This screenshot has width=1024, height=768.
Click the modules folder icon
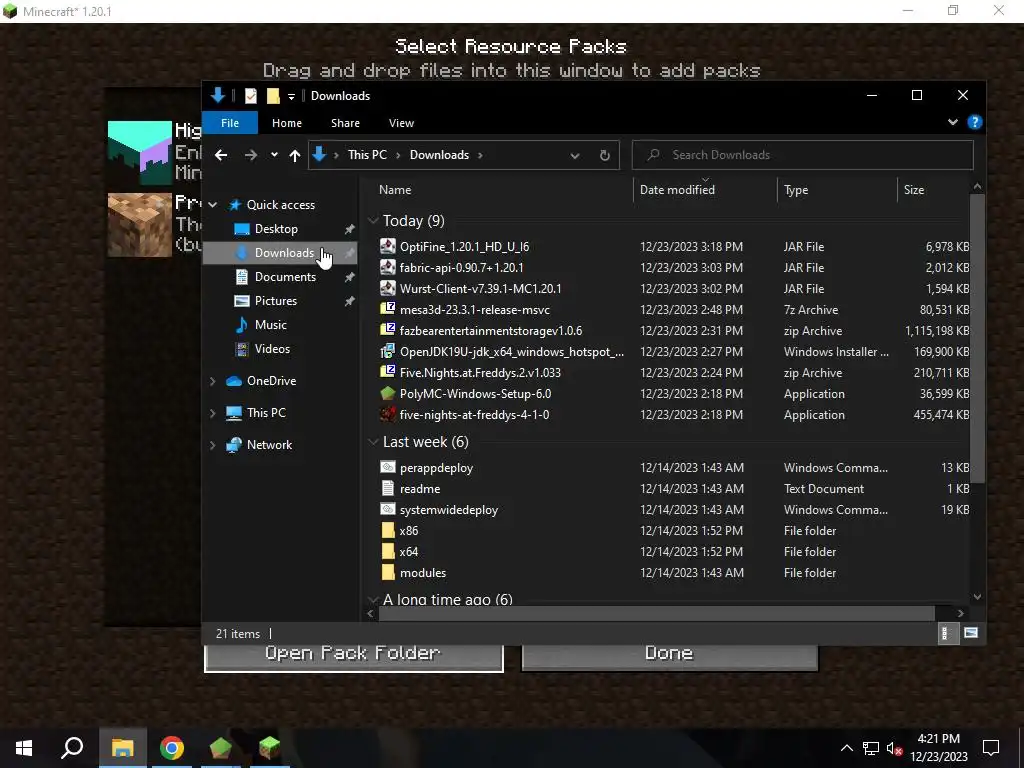coord(388,572)
